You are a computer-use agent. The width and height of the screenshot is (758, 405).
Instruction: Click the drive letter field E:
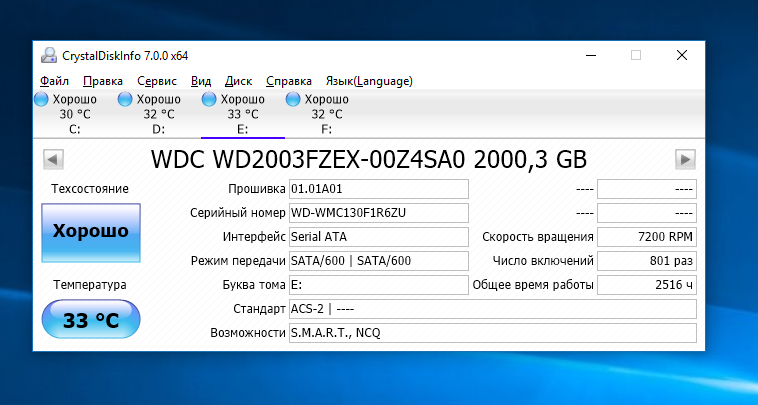(x=379, y=285)
